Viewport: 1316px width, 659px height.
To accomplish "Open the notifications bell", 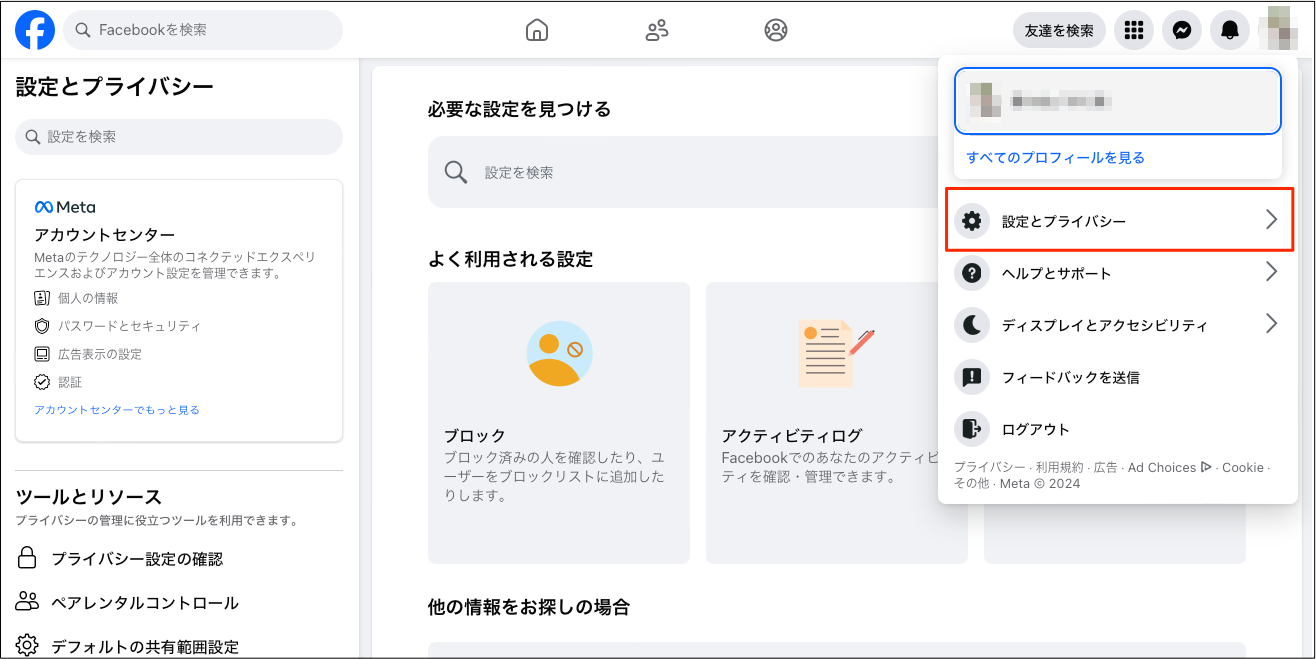I will [x=1230, y=31].
